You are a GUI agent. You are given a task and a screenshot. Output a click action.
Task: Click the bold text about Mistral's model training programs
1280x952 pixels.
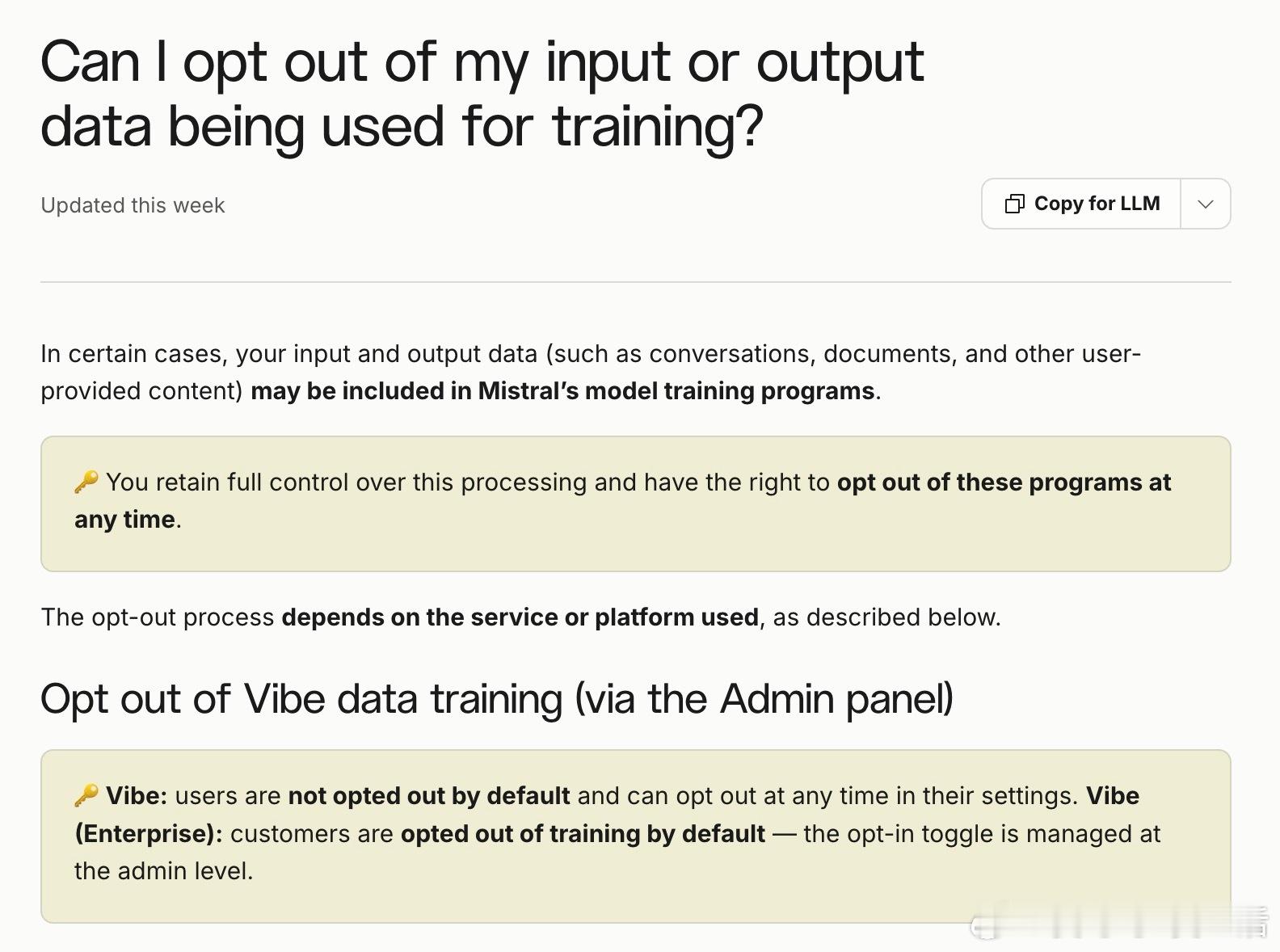562,390
